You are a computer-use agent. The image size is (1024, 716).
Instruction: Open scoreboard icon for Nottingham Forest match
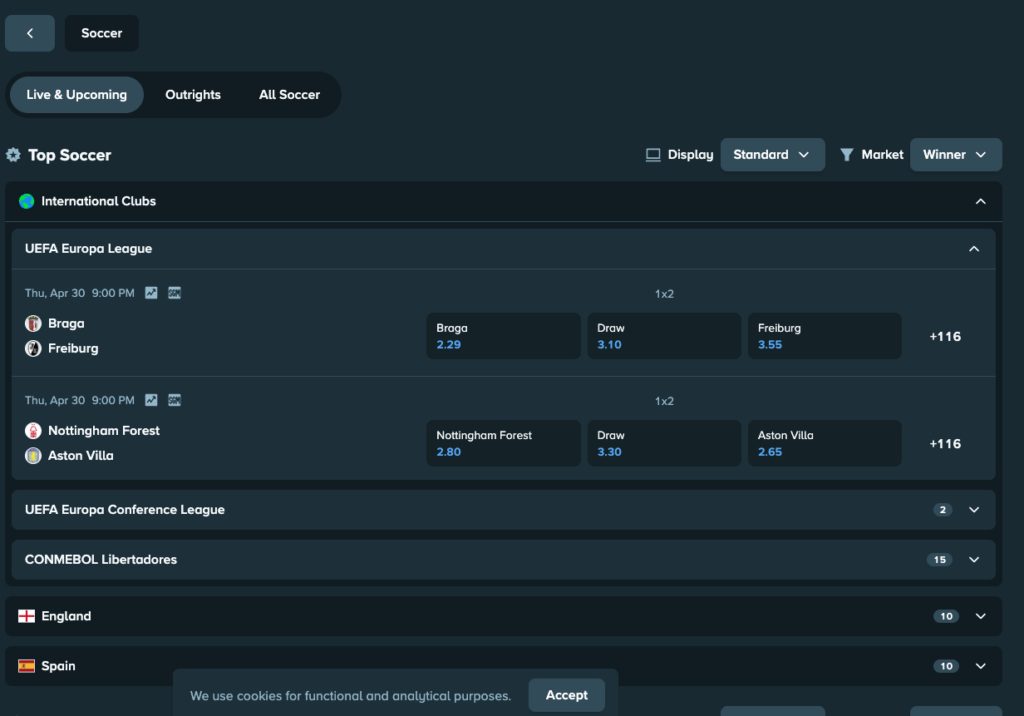coord(174,400)
